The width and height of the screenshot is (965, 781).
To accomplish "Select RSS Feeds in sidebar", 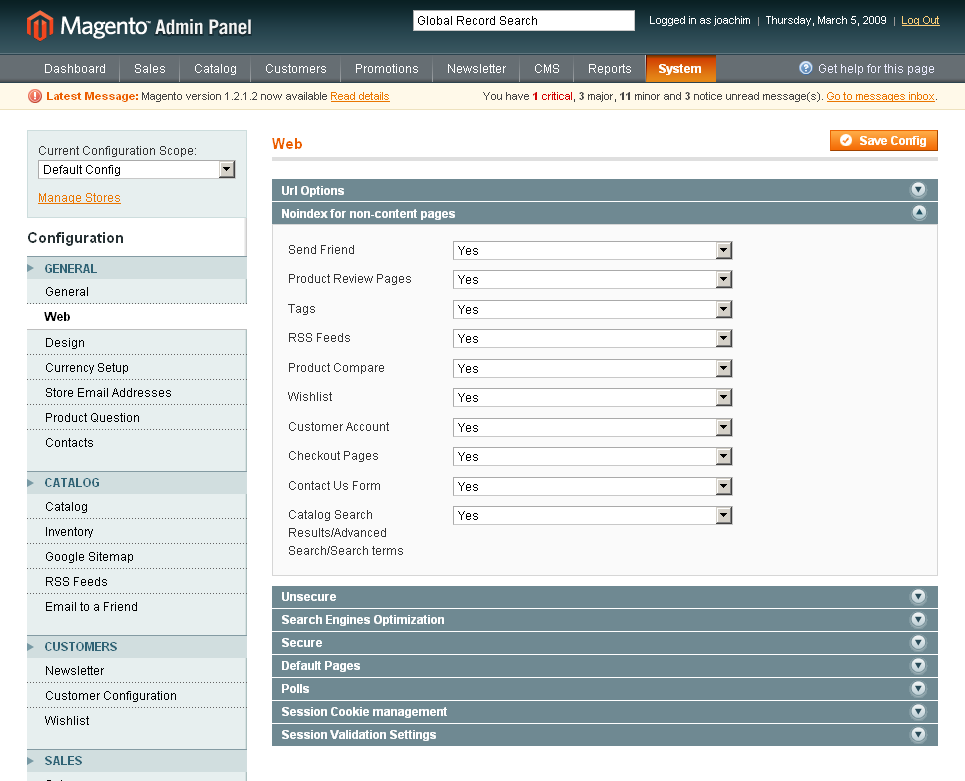I will (137, 582).
